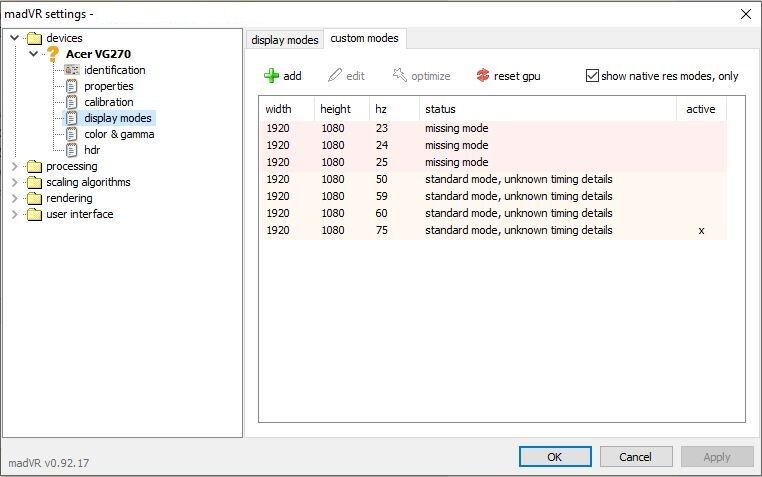Click the status column header
This screenshot has height=477, width=762.
coord(548,109)
